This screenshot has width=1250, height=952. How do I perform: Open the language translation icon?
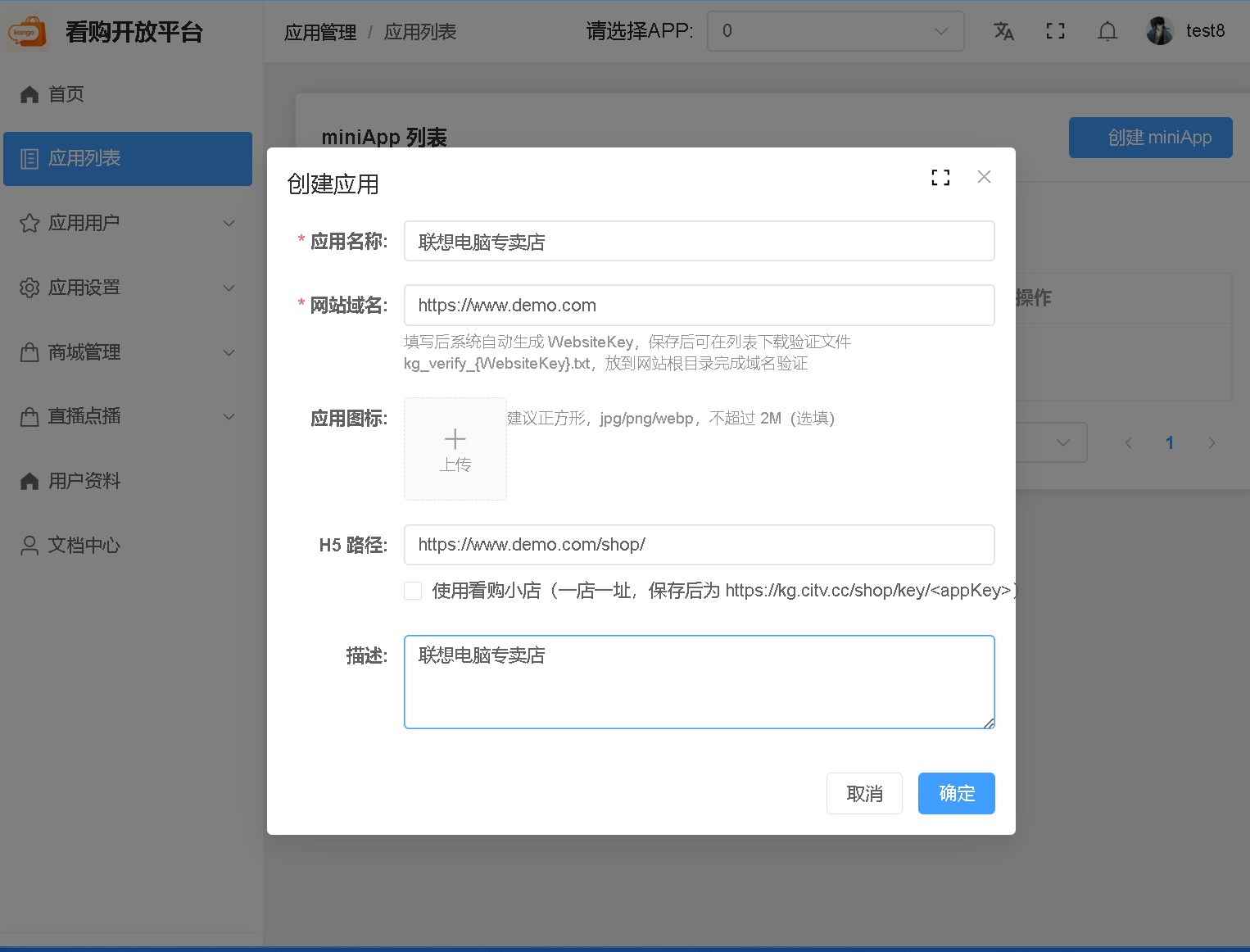pyautogui.click(x=1003, y=31)
